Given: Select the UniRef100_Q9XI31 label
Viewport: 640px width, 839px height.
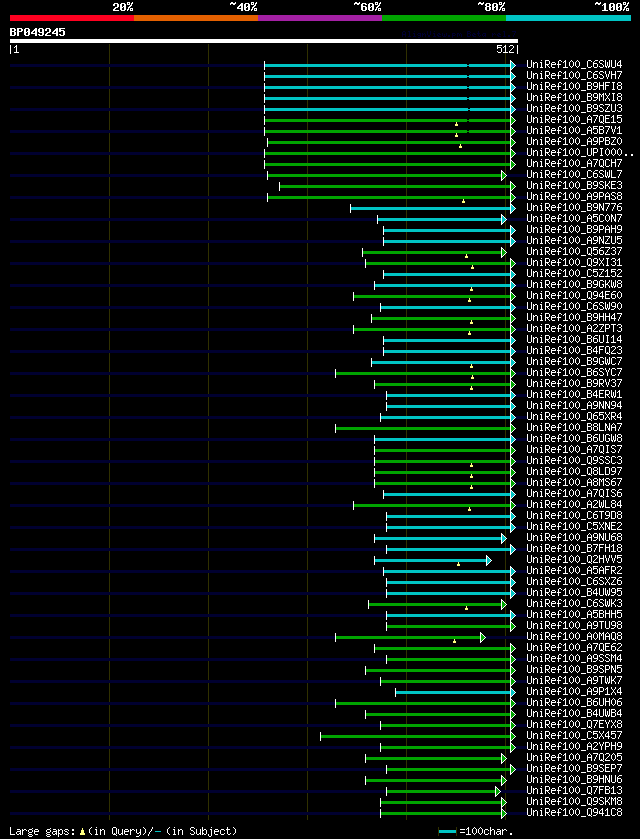Looking at the screenshot, I should (574, 263).
